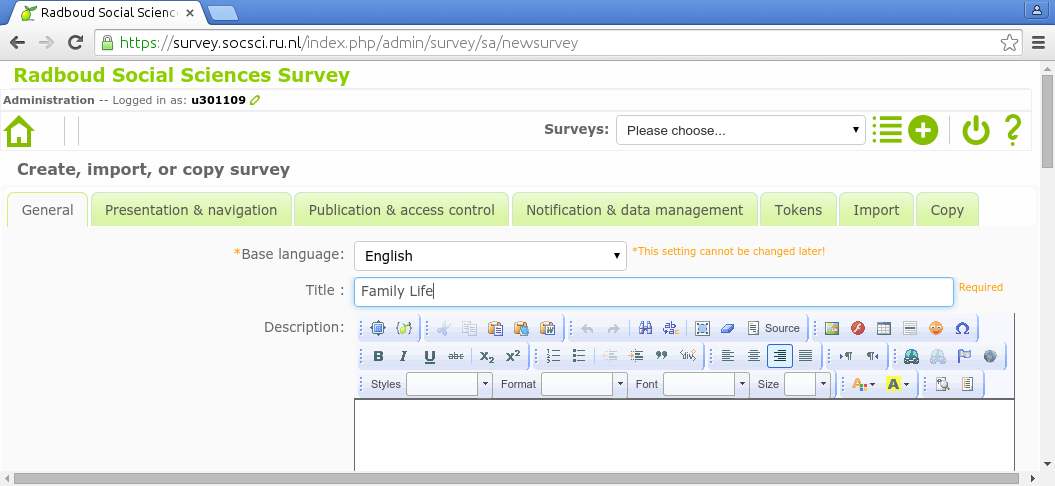Click the green power logout icon
The height and width of the screenshot is (486, 1055).
[975, 131]
